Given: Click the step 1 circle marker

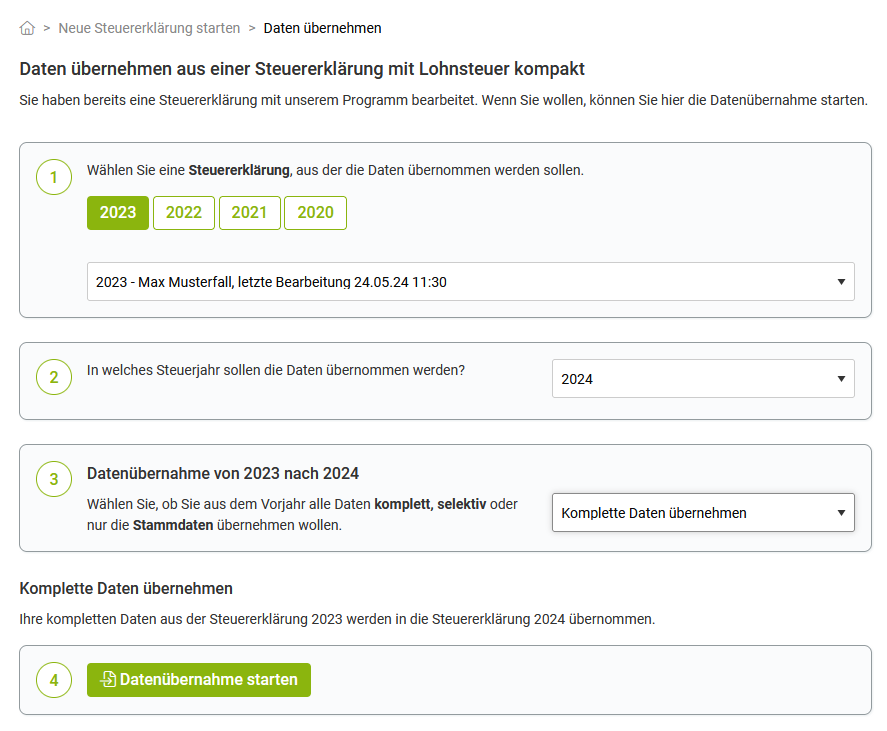Looking at the screenshot, I should click(54, 178).
